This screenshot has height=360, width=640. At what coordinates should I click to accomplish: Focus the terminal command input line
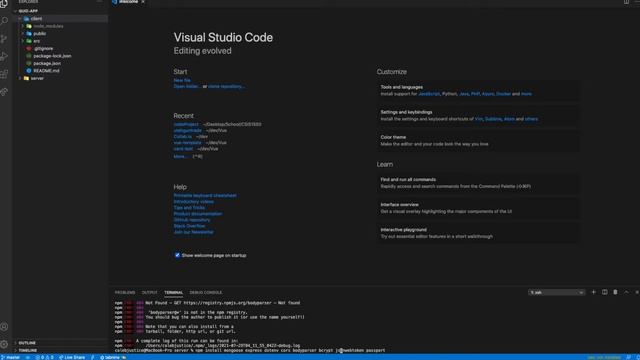tap(250, 350)
